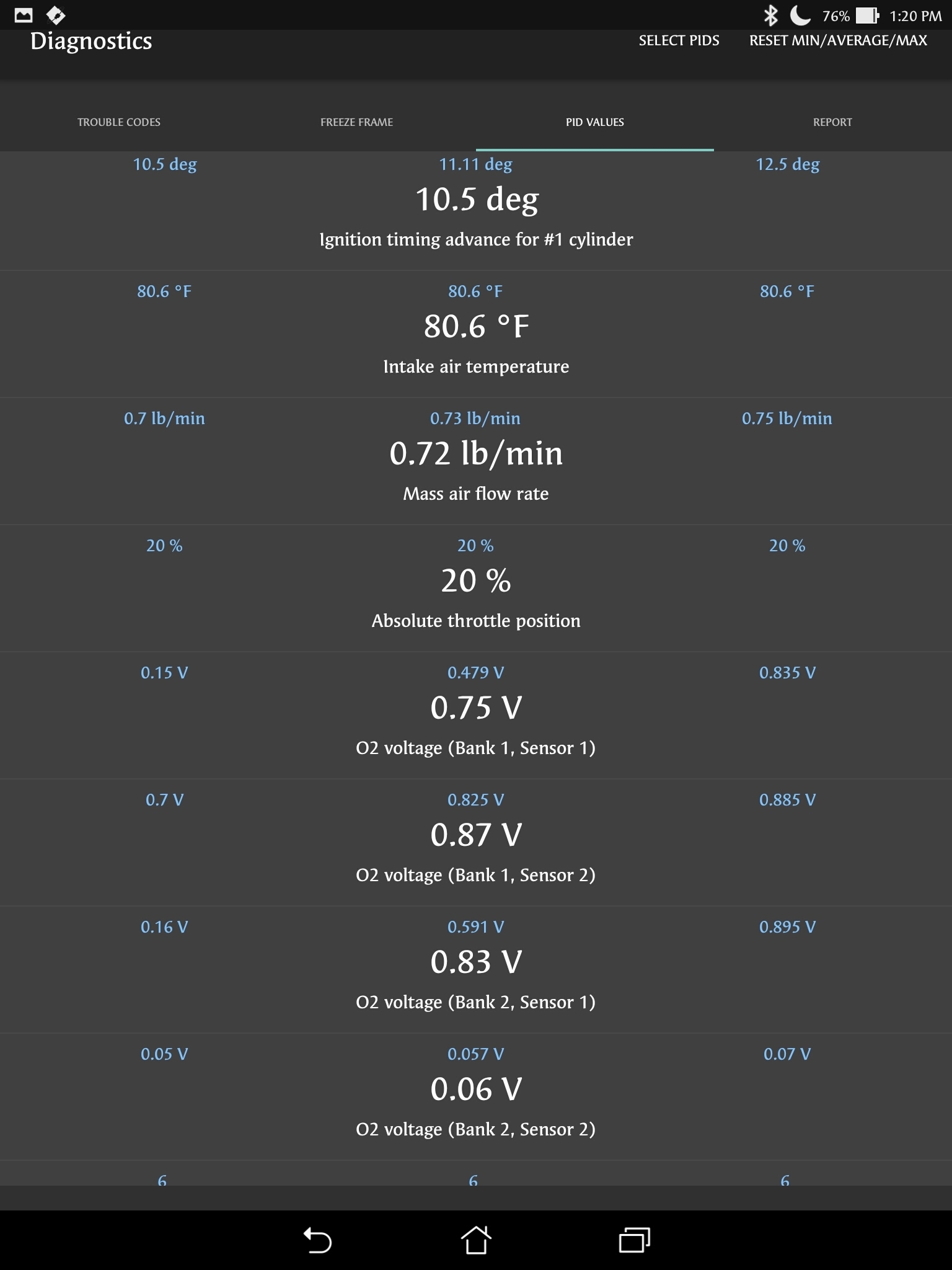952x1270 pixels.
Task: Tap the Mass air flow rate value
Action: [x=476, y=454]
